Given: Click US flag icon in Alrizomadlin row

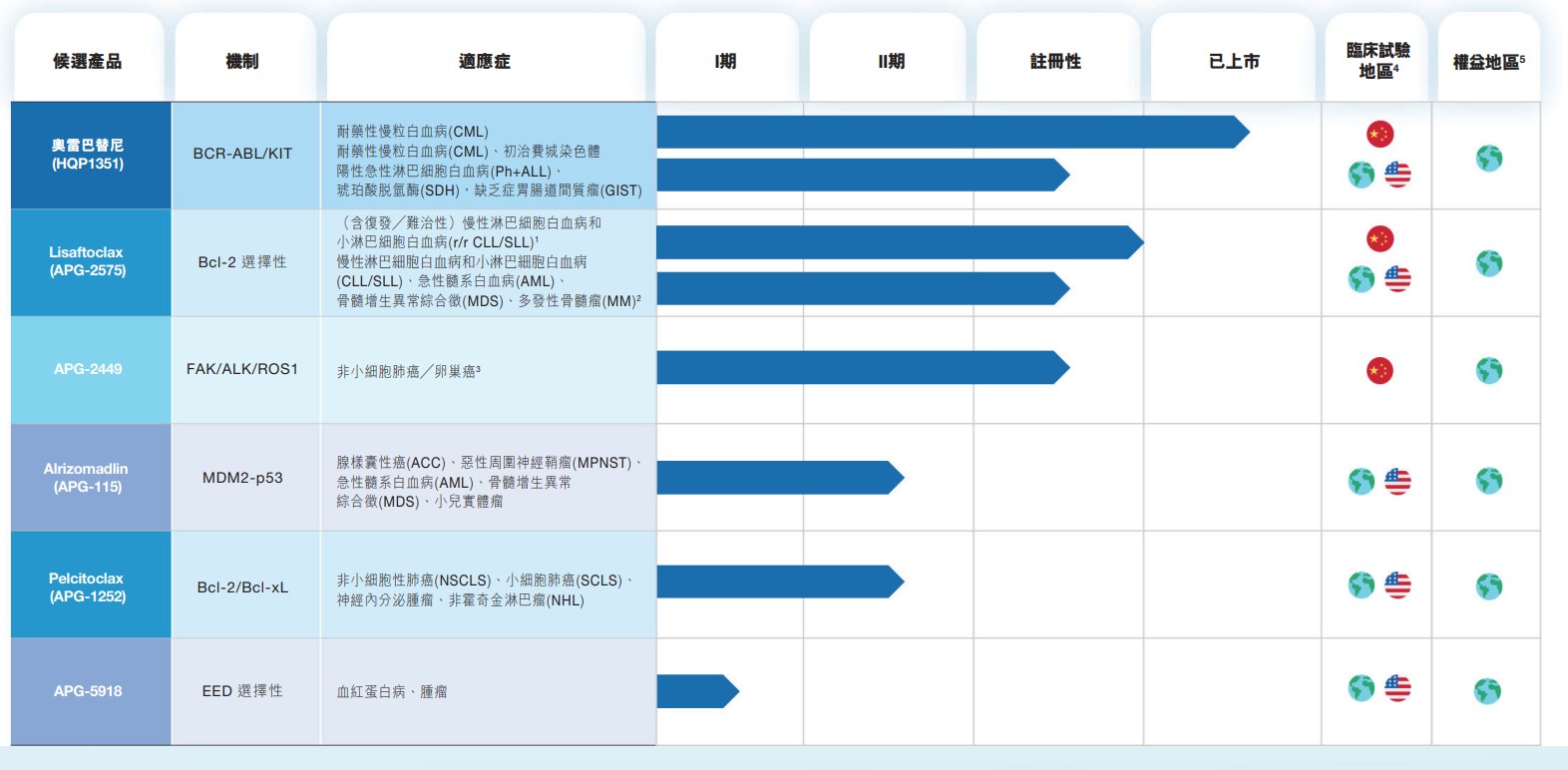Looking at the screenshot, I should pos(1397,481).
